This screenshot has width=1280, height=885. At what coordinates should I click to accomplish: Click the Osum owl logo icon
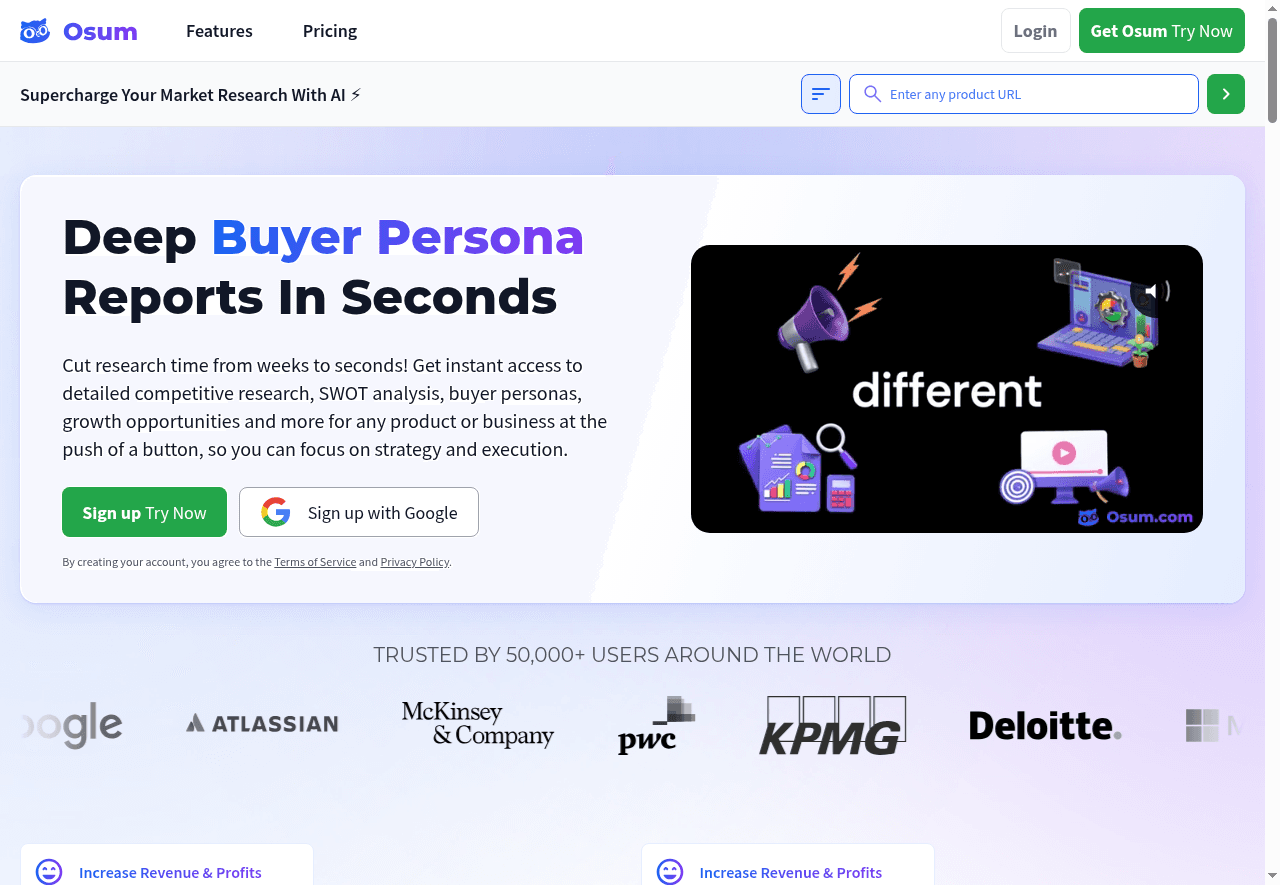click(35, 31)
